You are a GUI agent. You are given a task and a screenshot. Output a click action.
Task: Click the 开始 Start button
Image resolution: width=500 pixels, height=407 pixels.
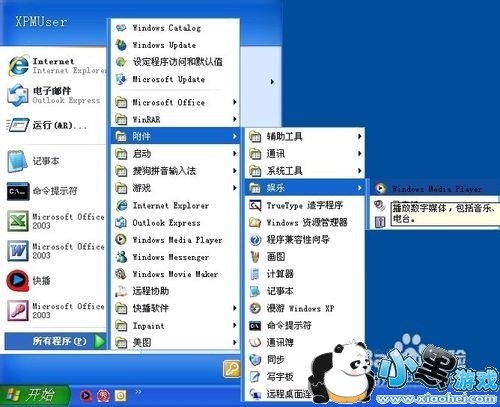pyautogui.click(x=34, y=395)
